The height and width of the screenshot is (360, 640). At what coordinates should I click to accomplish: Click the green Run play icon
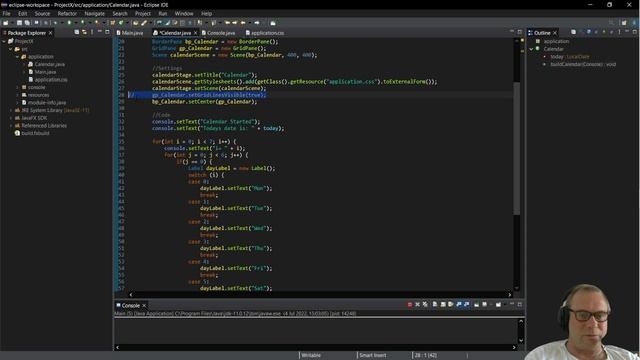click(x=69, y=23)
